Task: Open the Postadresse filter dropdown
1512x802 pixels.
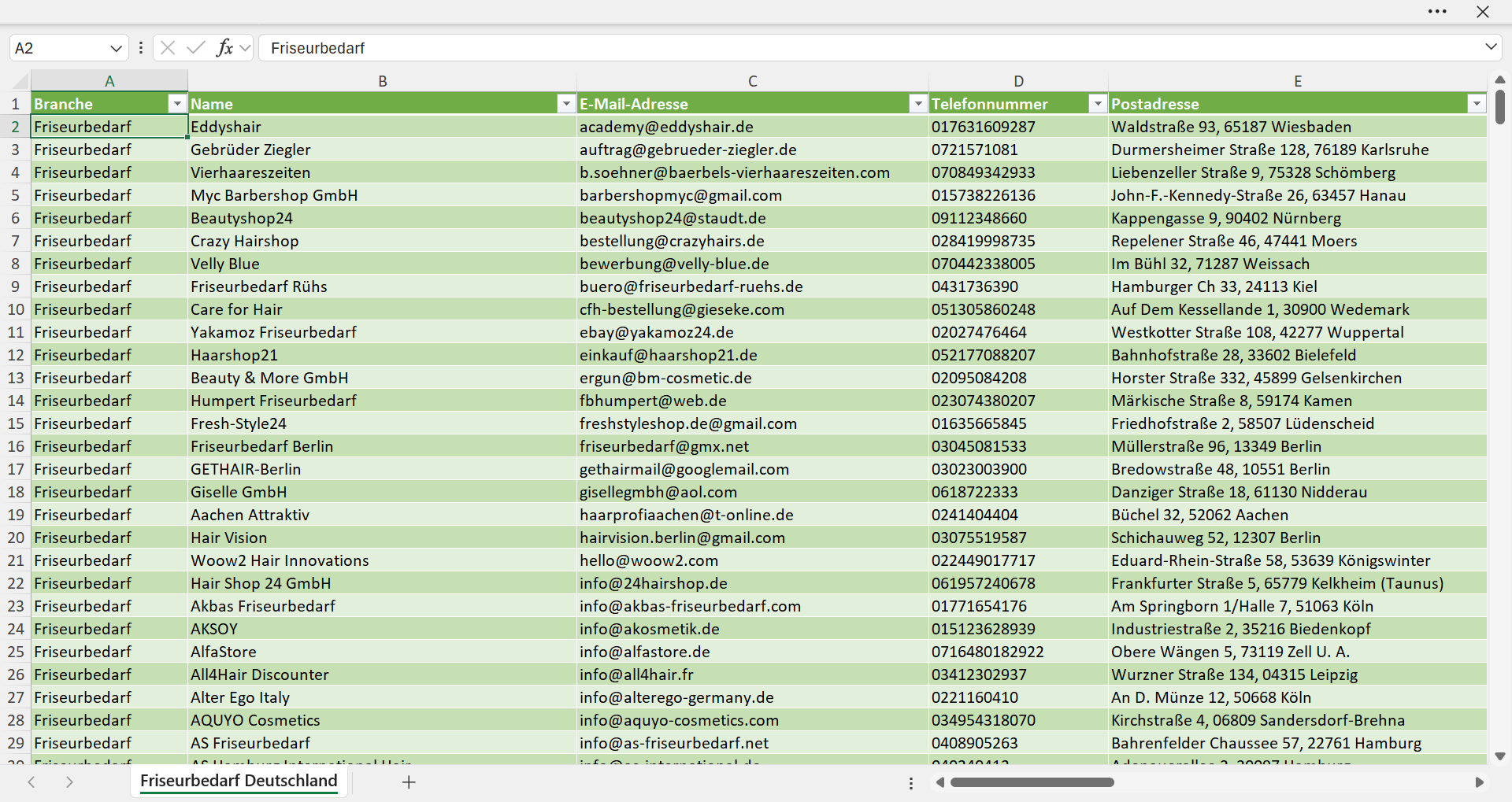Action: click(1477, 104)
